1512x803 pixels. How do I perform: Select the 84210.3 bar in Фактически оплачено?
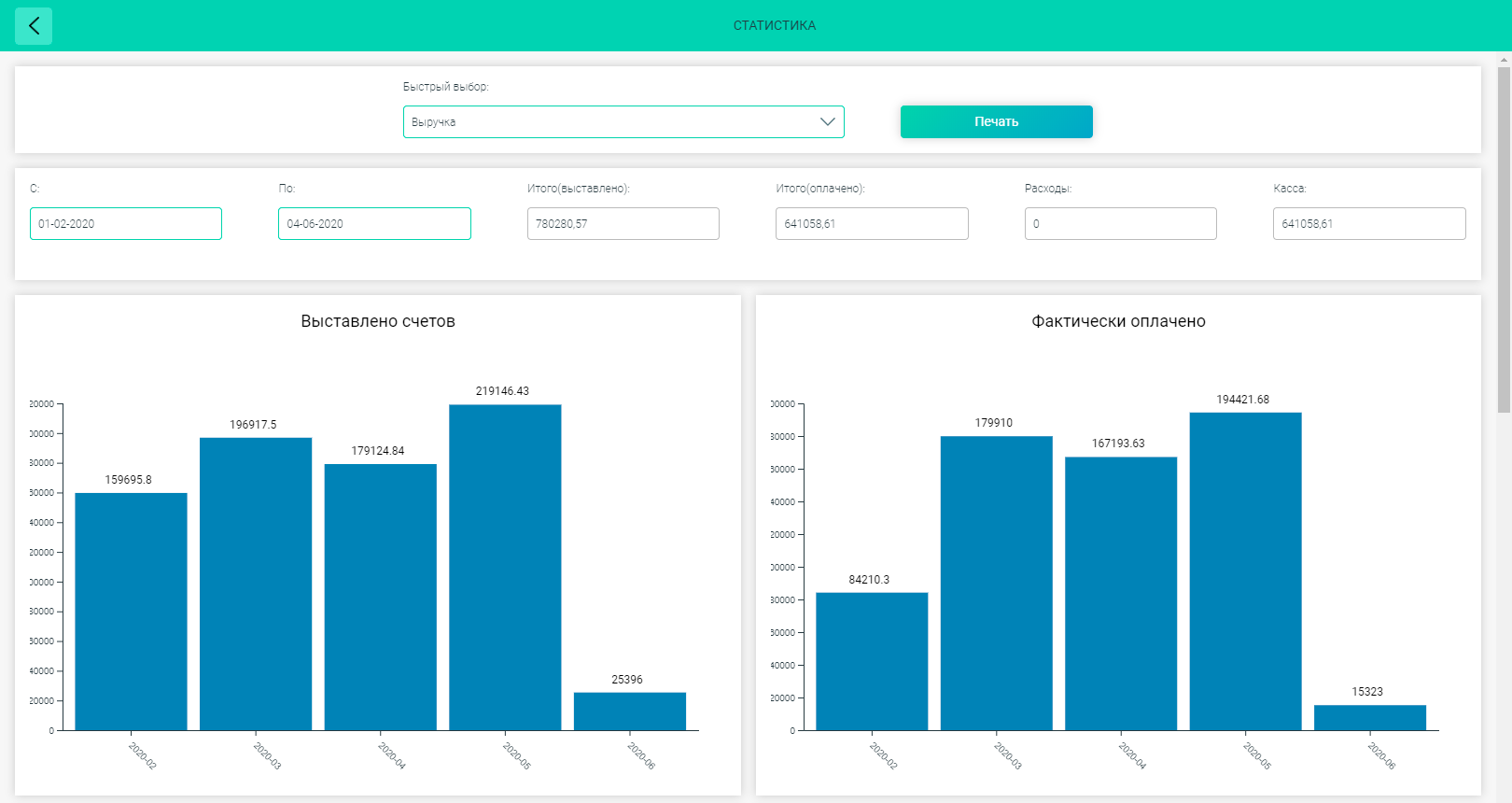[x=872, y=661]
